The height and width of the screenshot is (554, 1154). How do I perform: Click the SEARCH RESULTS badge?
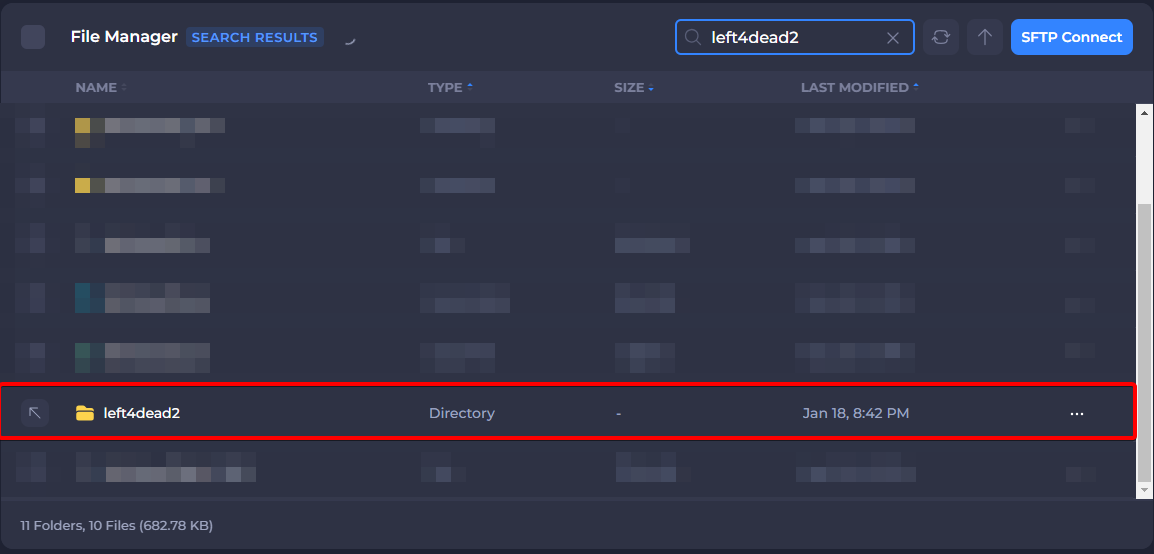(254, 38)
